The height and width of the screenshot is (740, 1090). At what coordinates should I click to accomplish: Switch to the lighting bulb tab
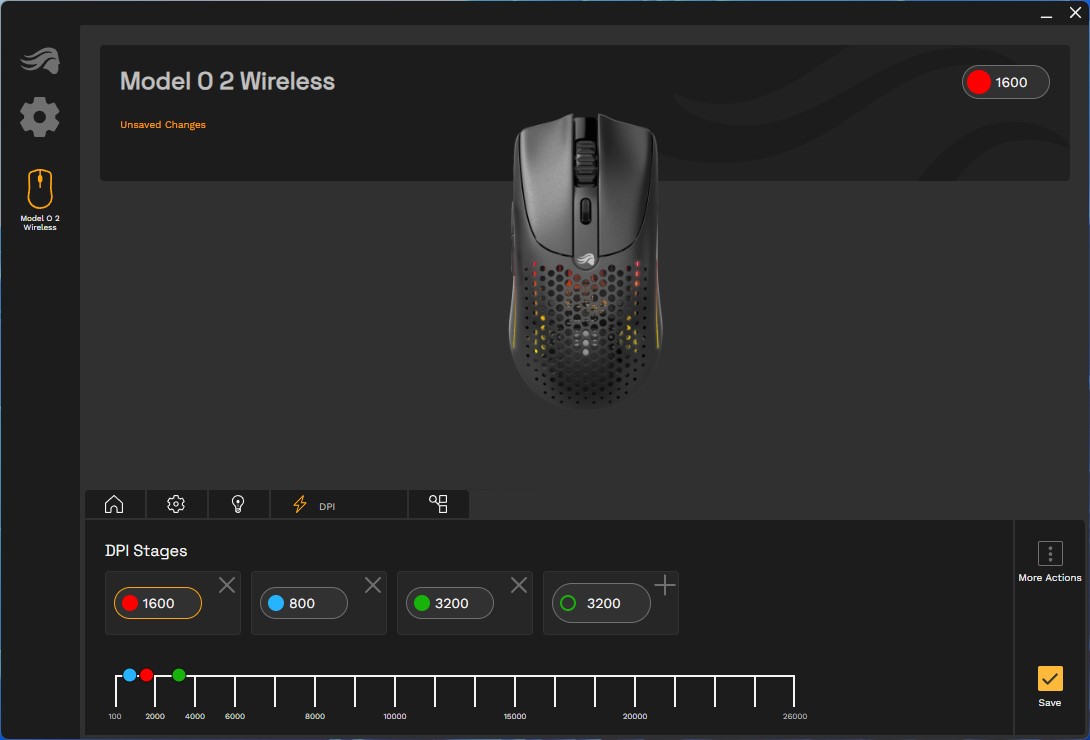[238, 504]
